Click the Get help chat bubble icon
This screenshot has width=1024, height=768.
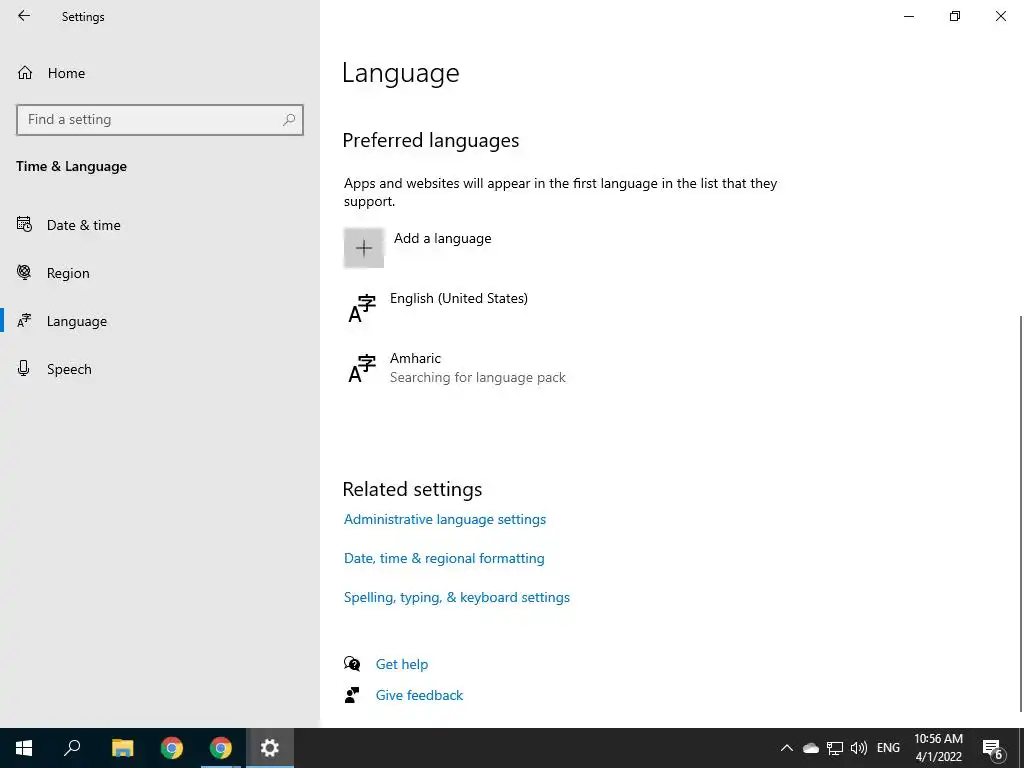[352, 664]
